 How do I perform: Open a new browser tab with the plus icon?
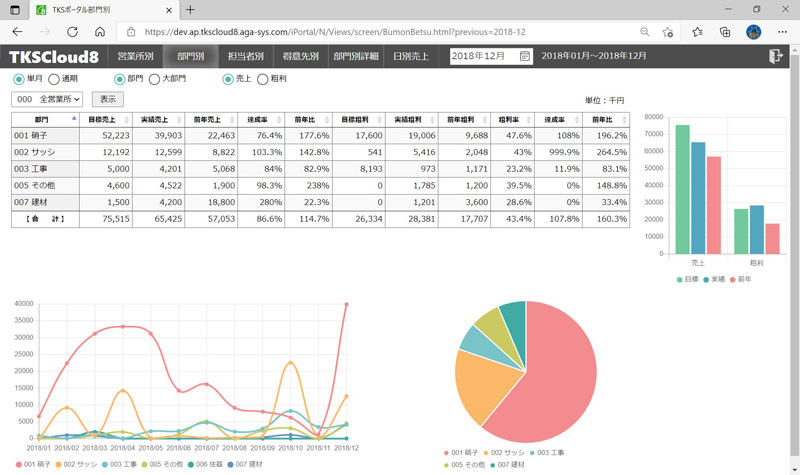[191, 9]
